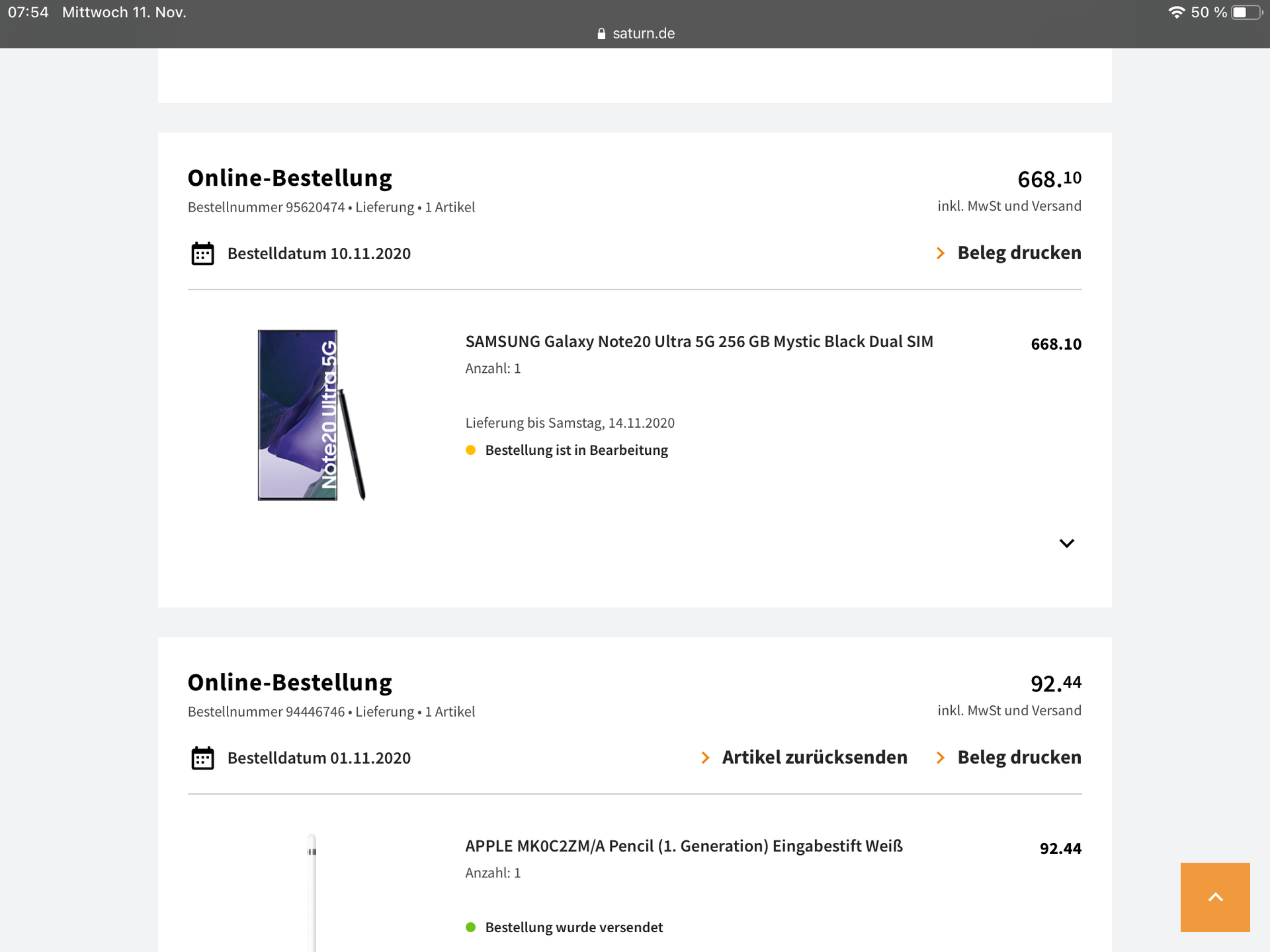1270x952 pixels.
Task: Click the second Online-Bestellung heading
Action: (x=290, y=683)
